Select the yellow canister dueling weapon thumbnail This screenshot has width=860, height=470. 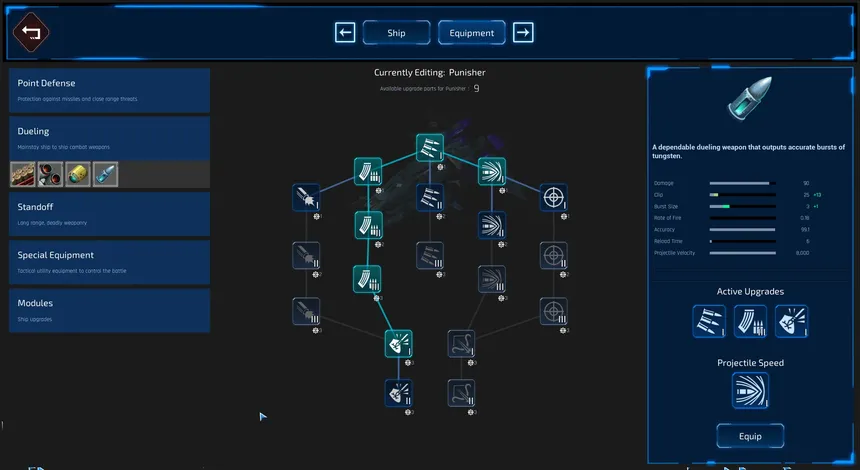[78, 174]
